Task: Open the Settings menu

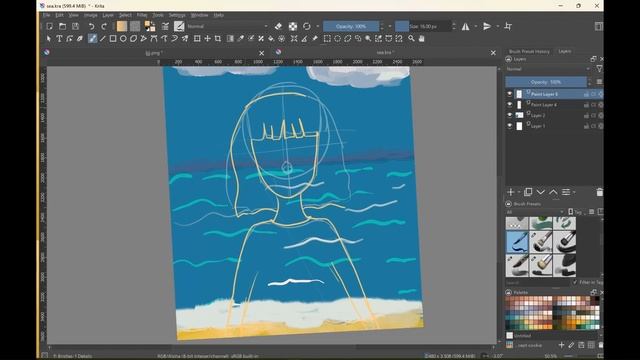Action: coord(177,15)
